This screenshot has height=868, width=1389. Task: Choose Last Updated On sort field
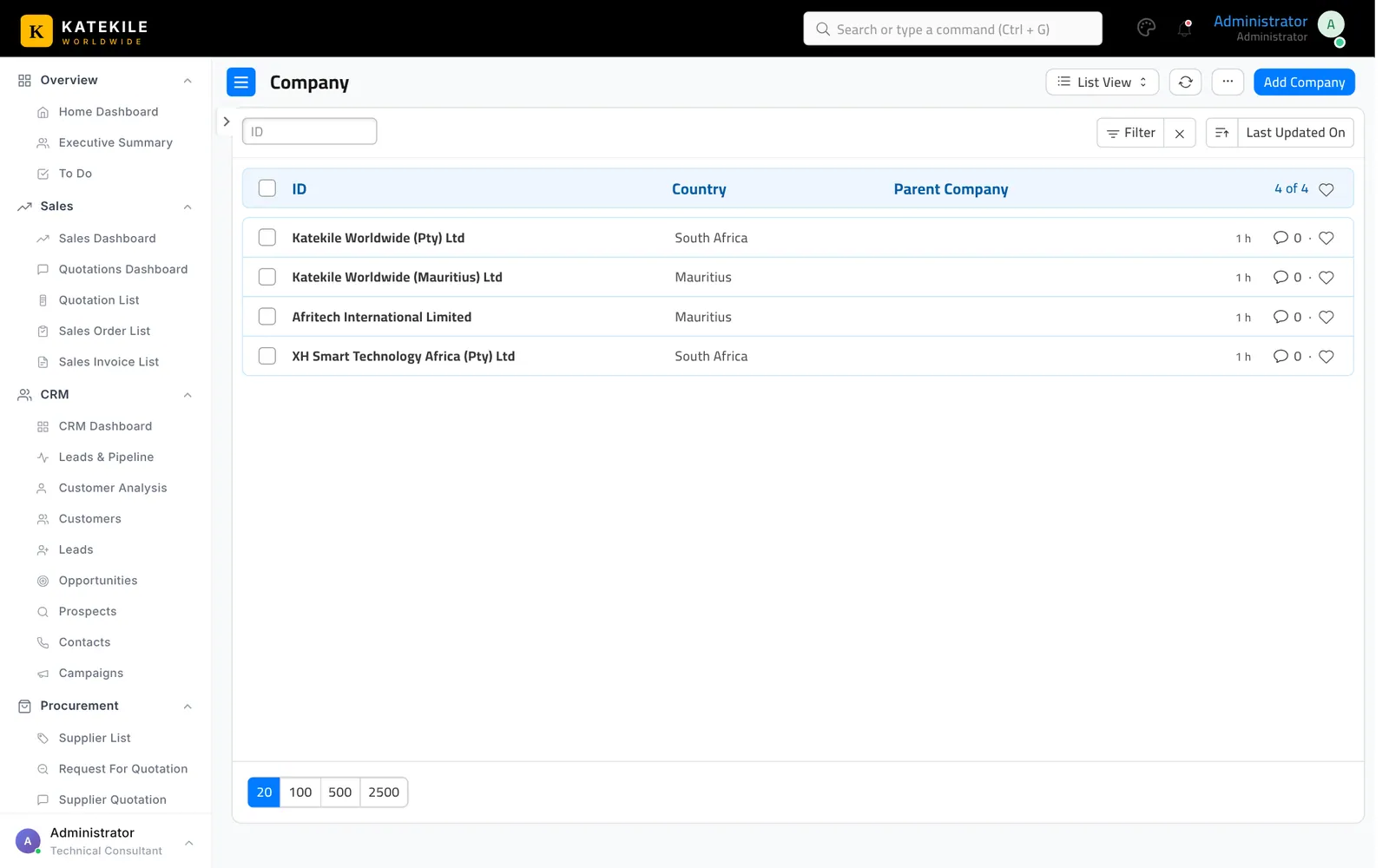pyautogui.click(x=1295, y=133)
